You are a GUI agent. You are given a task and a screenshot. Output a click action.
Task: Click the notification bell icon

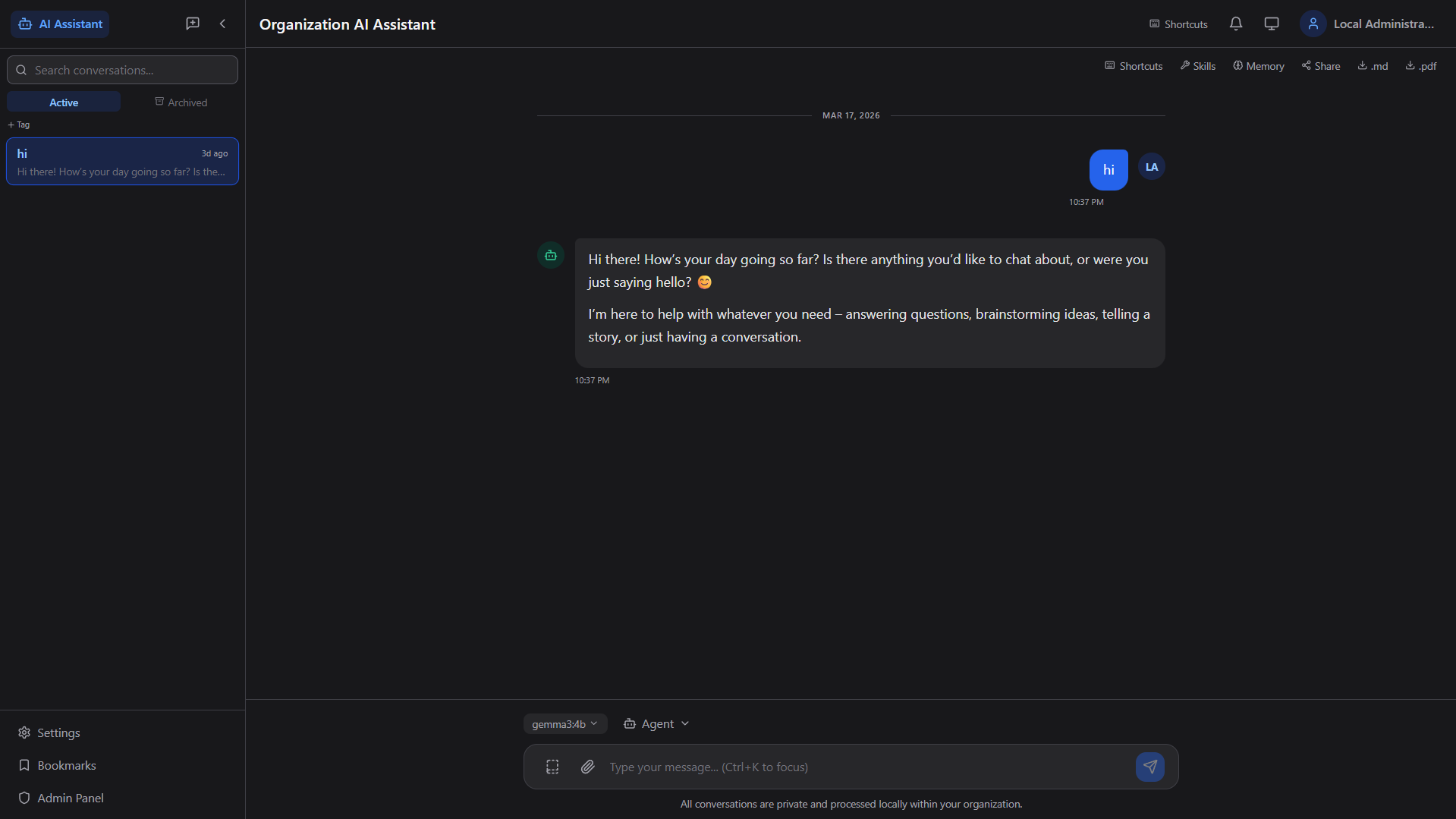pos(1235,24)
